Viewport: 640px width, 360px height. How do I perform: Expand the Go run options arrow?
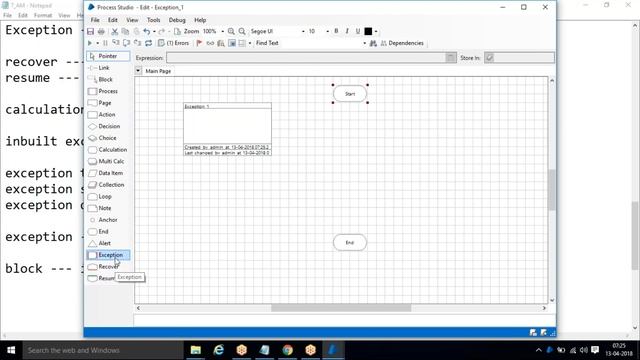pos(97,43)
